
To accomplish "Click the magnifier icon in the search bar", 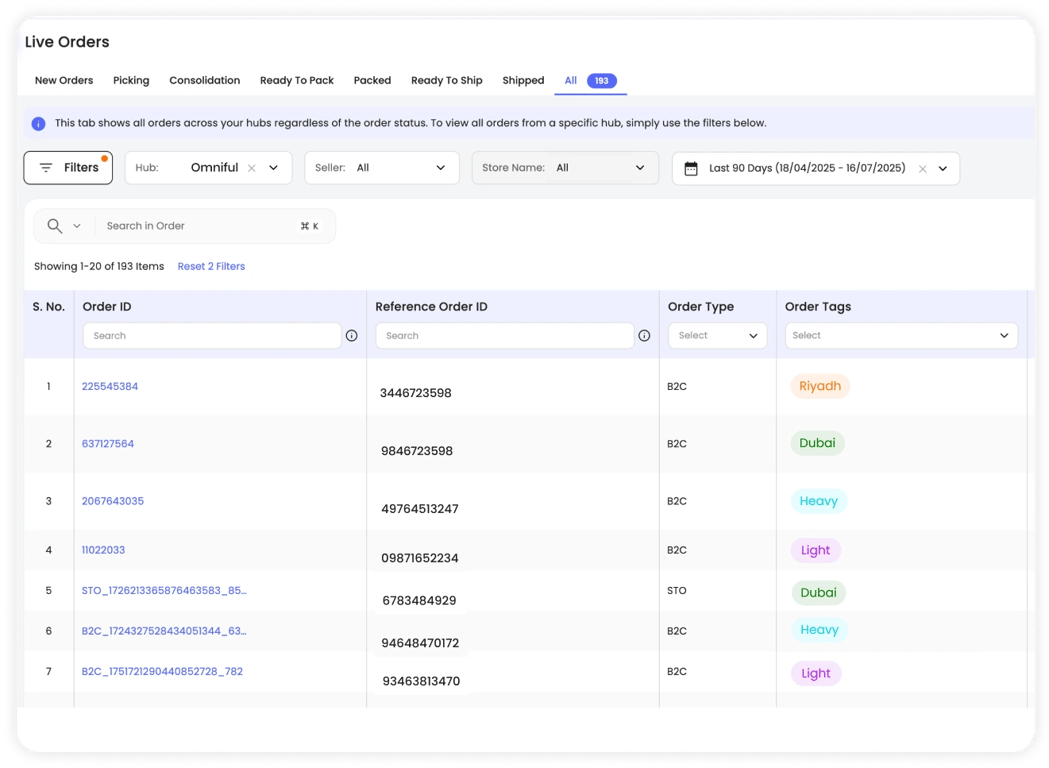I will (55, 226).
